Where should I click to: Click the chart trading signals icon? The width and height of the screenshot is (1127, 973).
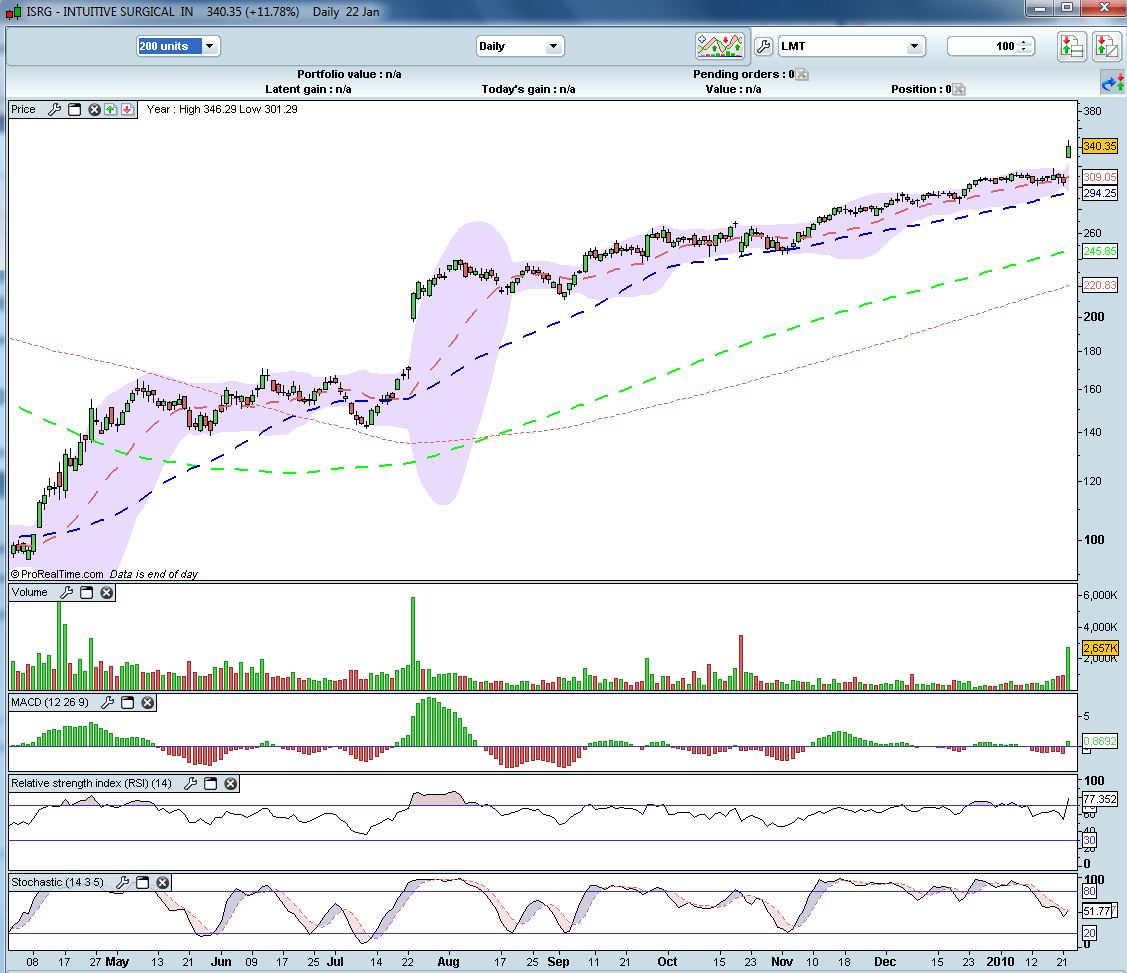(x=719, y=46)
